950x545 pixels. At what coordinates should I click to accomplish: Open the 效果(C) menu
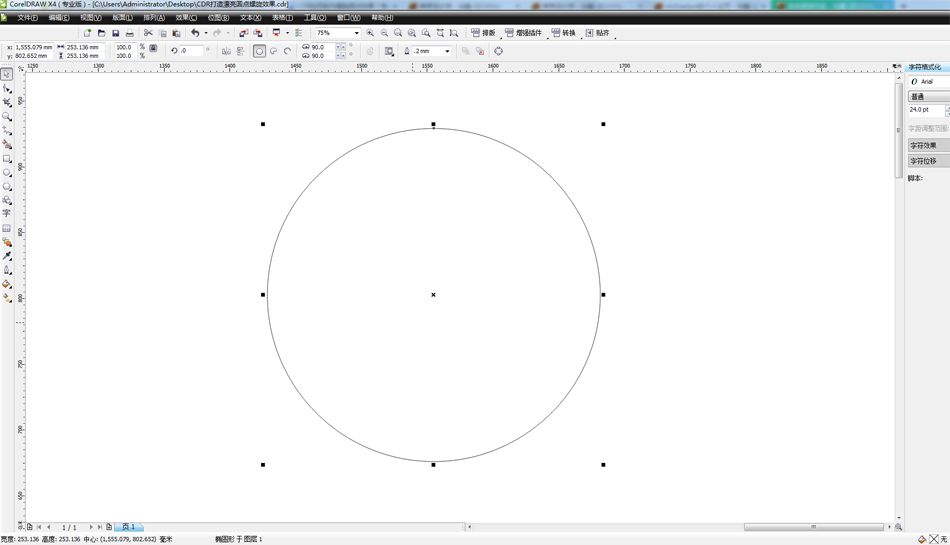coord(186,18)
